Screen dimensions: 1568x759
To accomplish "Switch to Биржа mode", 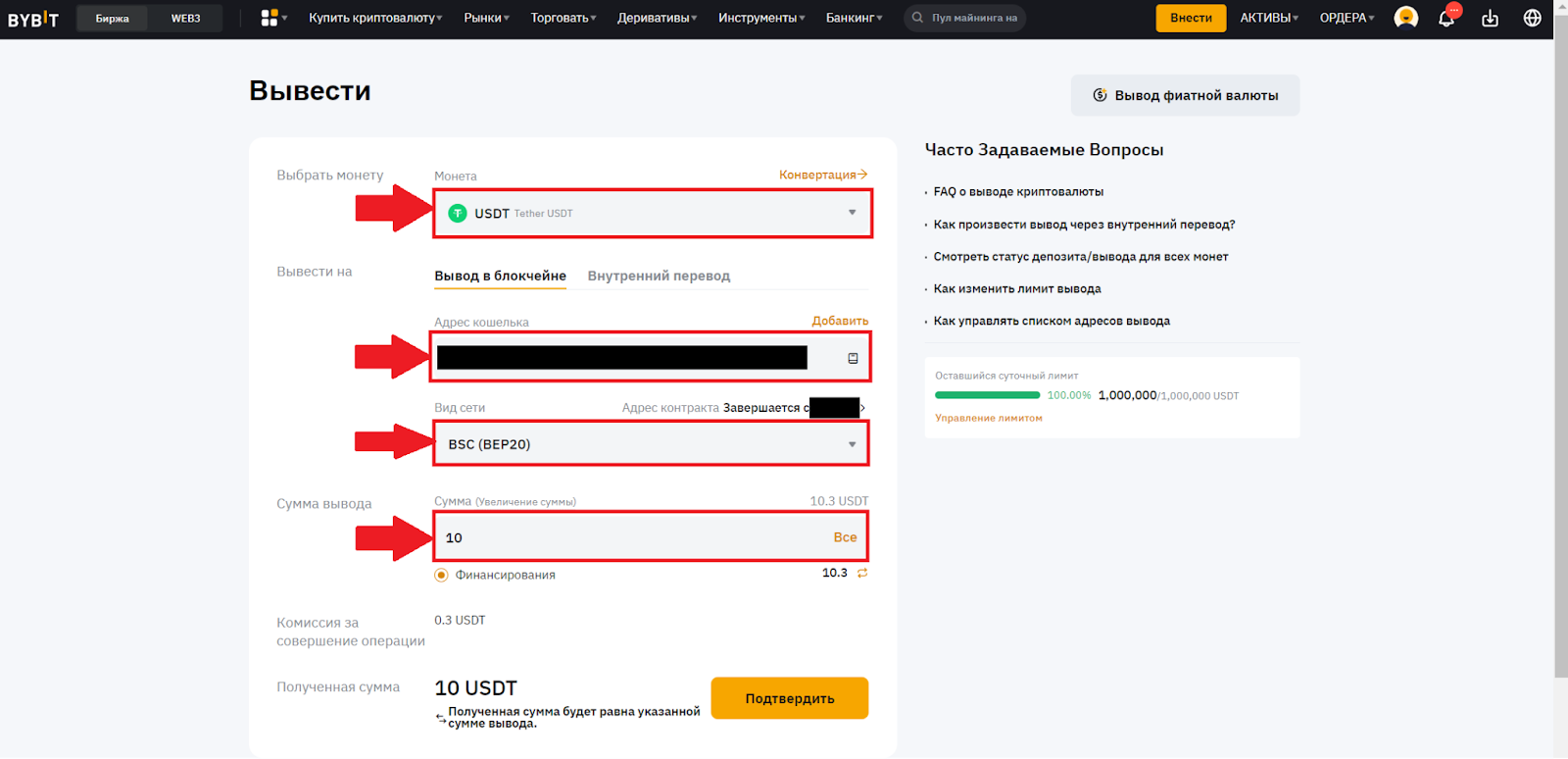I will 113,18.
